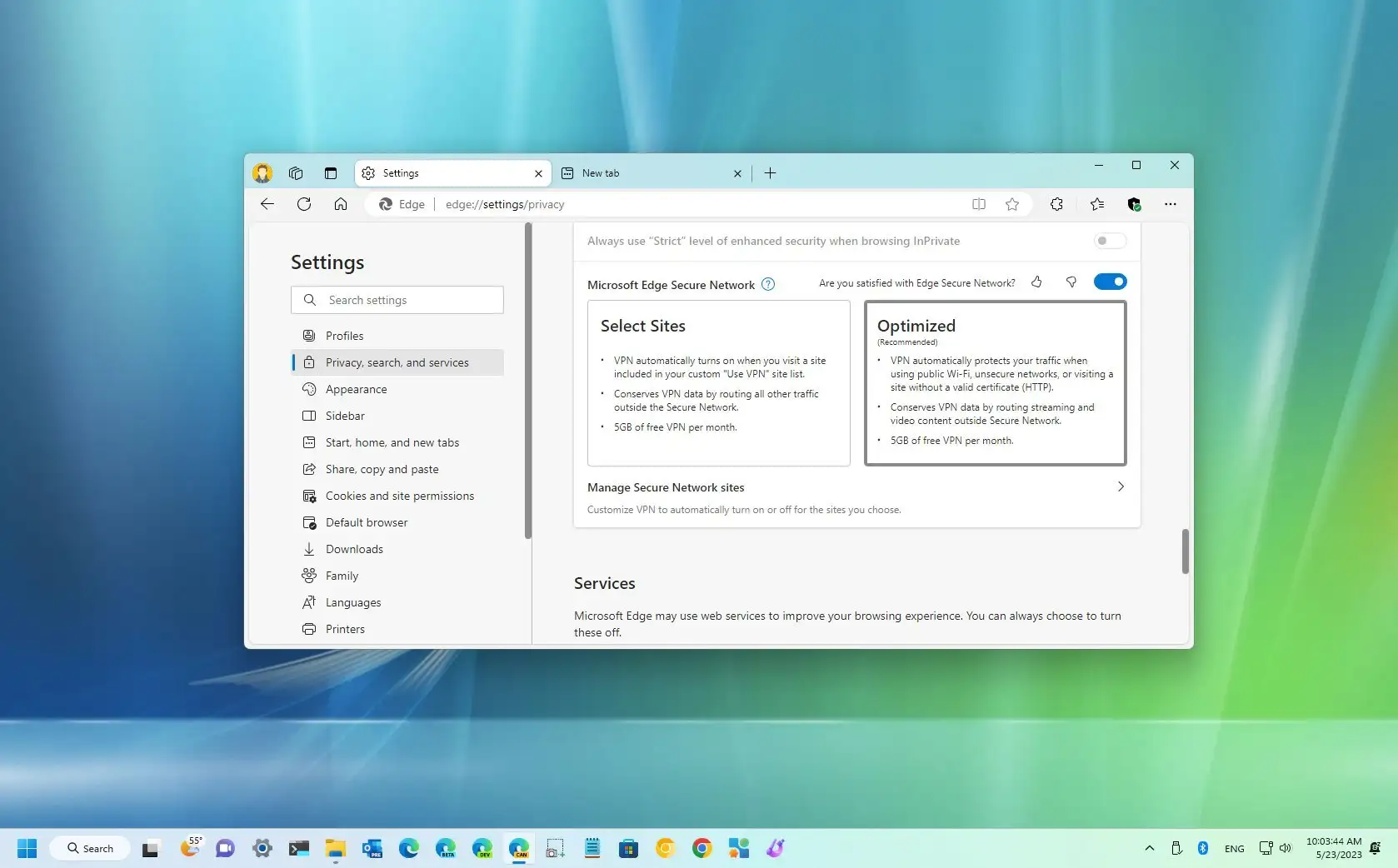The height and width of the screenshot is (868, 1398).
Task: Enable Strict security for InPrivate browsing
Action: pos(1109,241)
